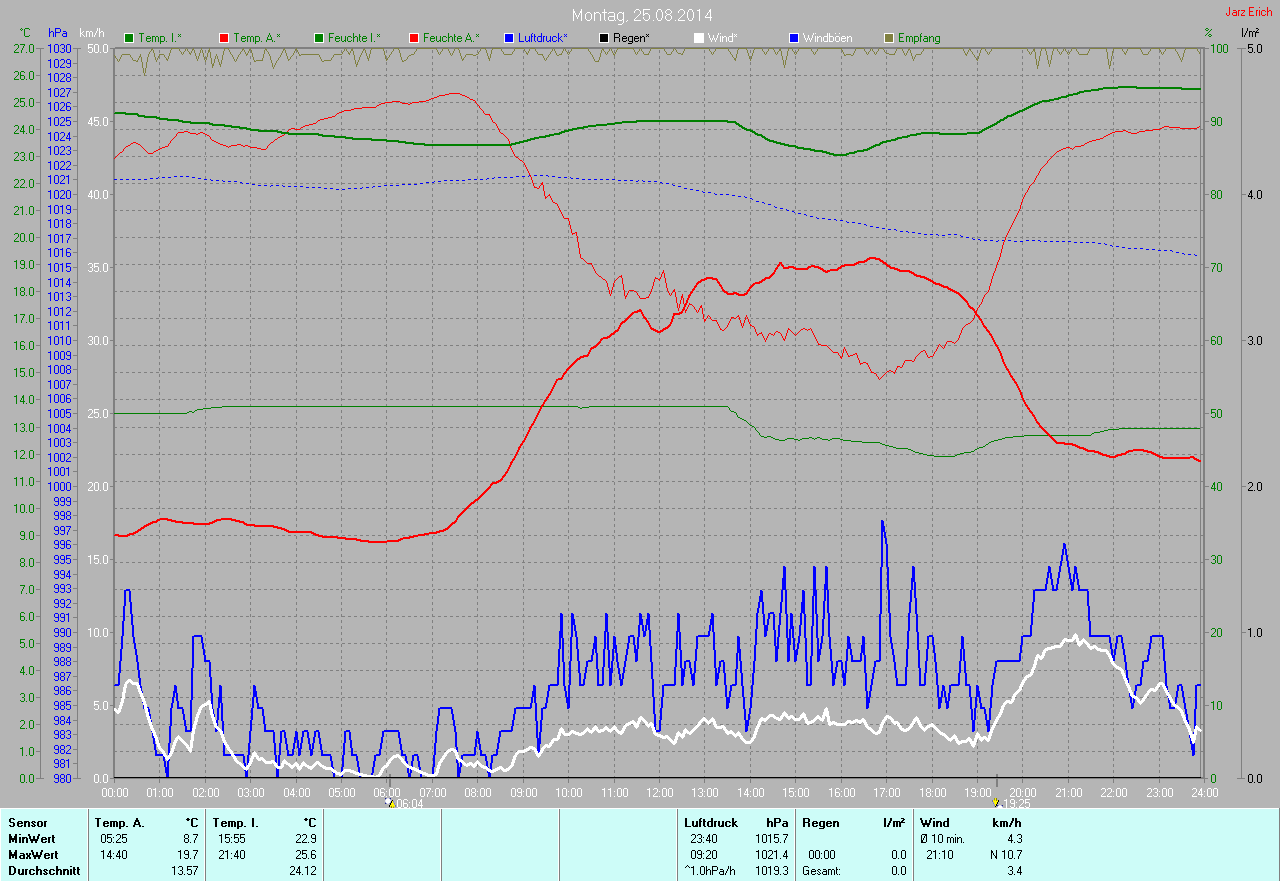1280x881 pixels.
Task: Click the sunrise marker at 06:04
Action: [390, 802]
